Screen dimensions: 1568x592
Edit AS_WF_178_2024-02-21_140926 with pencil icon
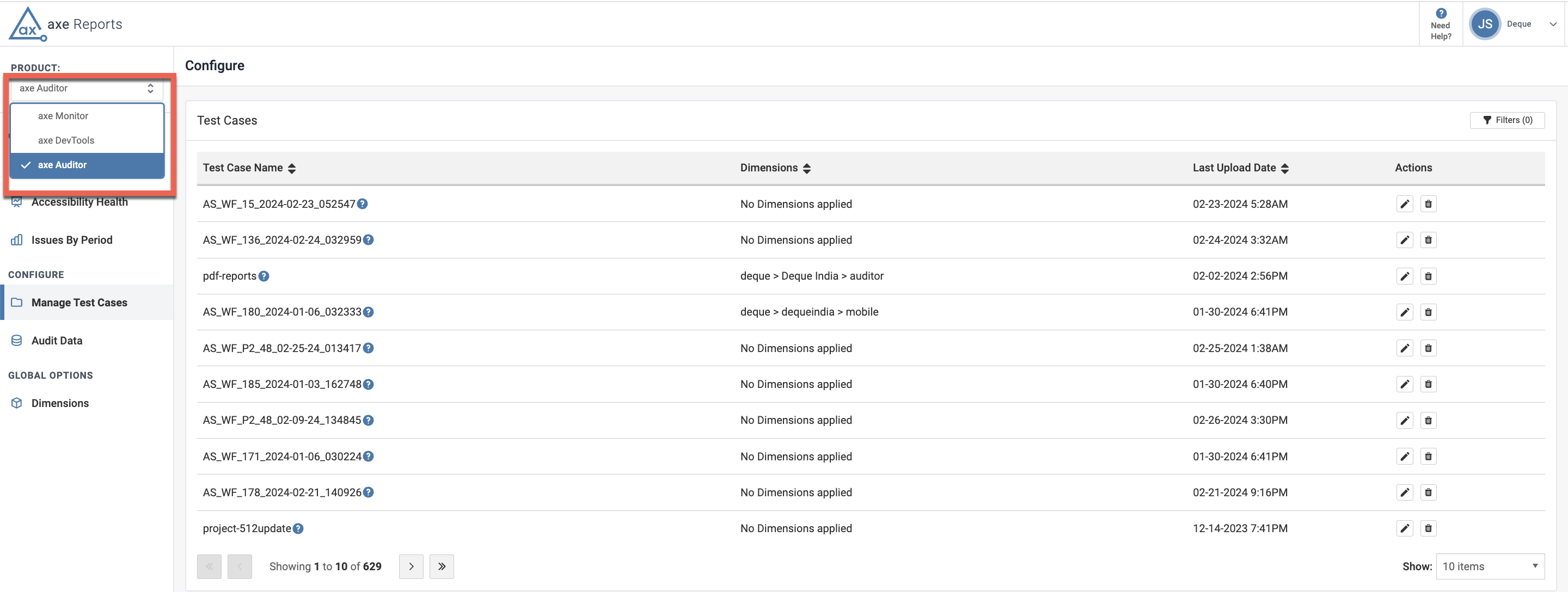(1404, 492)
